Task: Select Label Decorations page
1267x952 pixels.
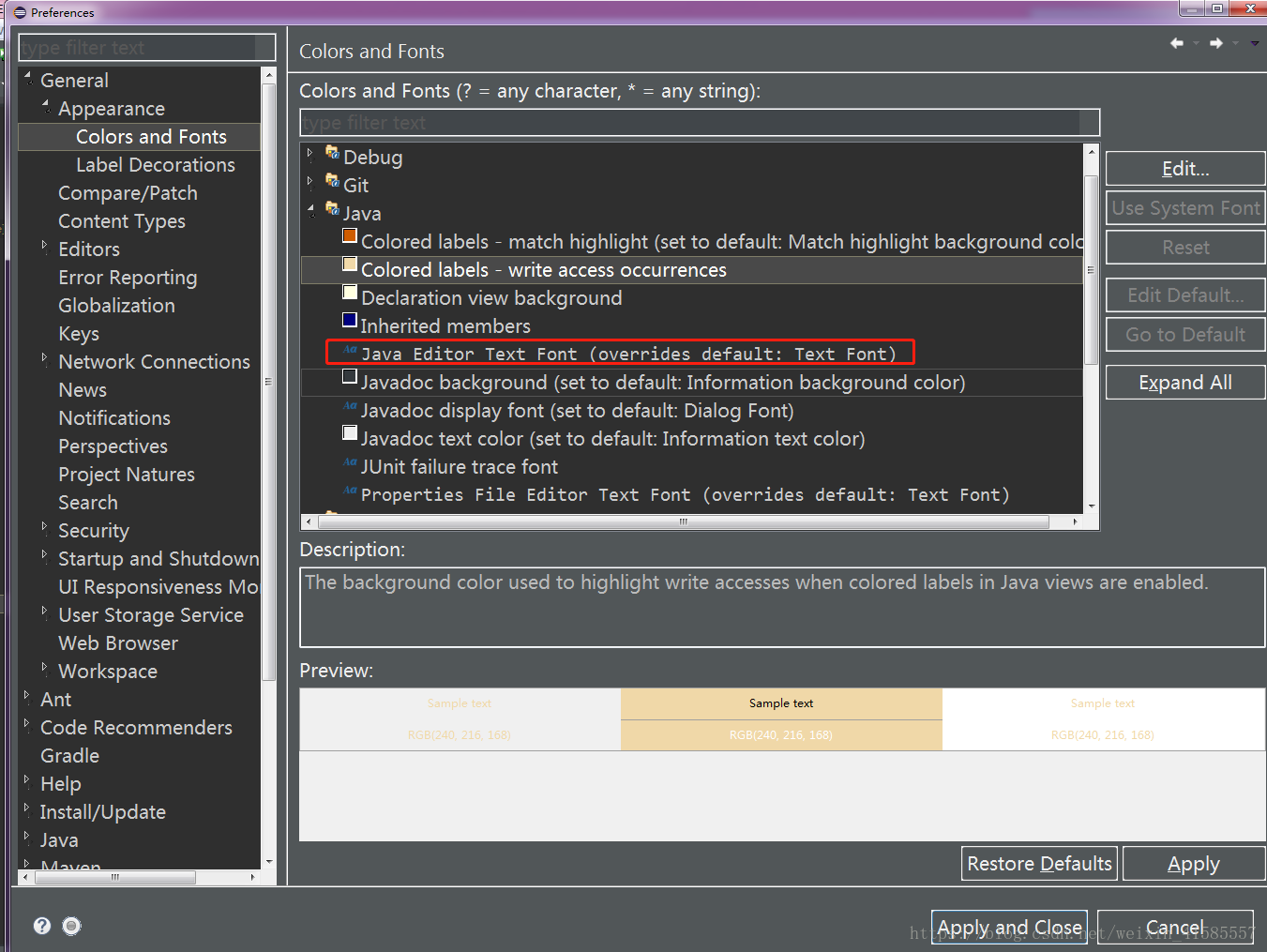Action: point(156,165)
